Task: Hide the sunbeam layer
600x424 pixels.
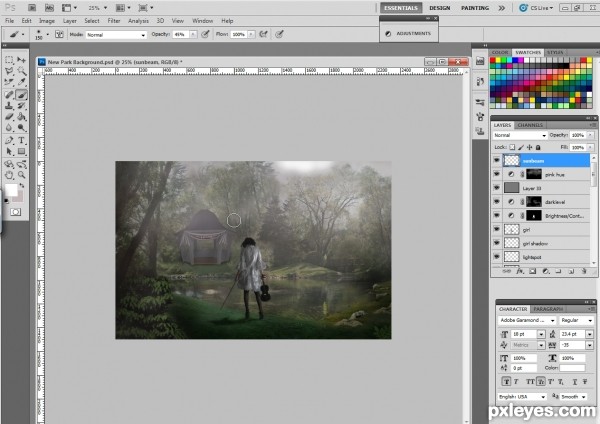Action: coord(497,160)
